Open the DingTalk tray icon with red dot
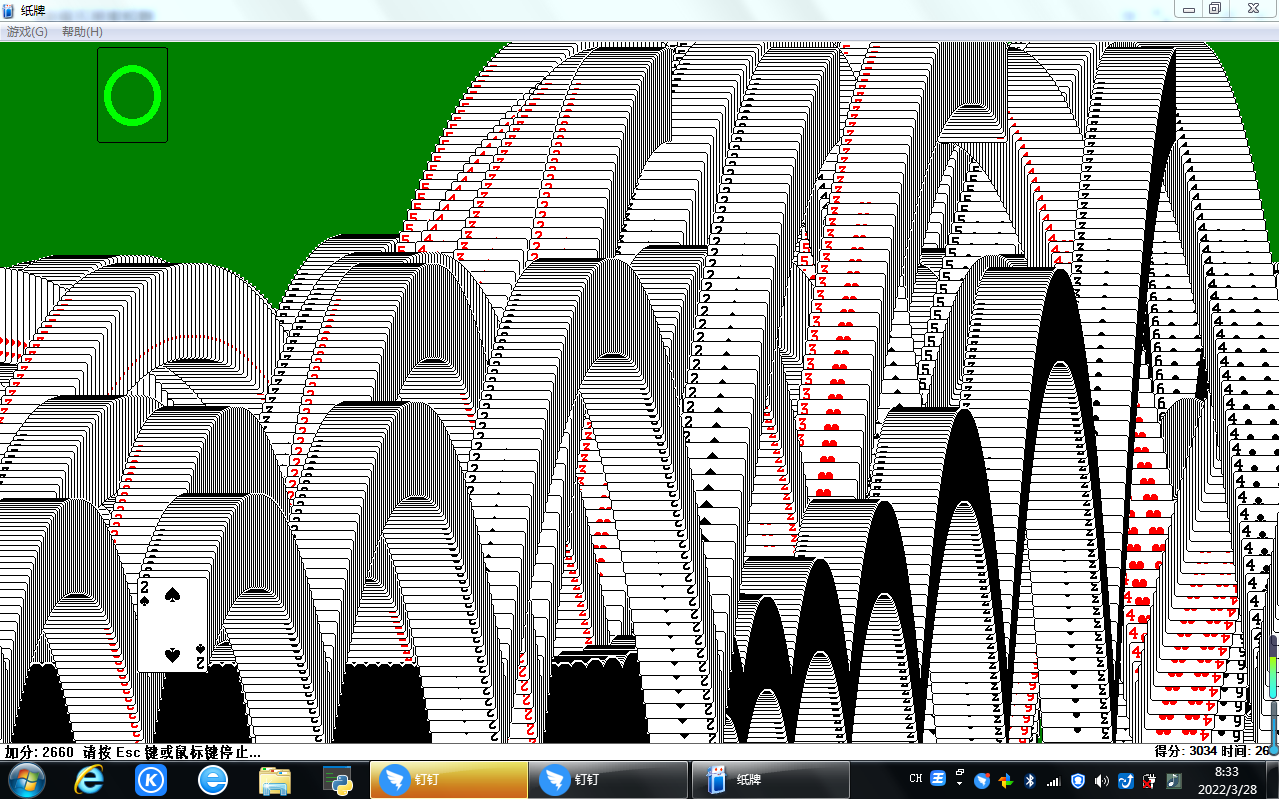 [x=983, y=780]
